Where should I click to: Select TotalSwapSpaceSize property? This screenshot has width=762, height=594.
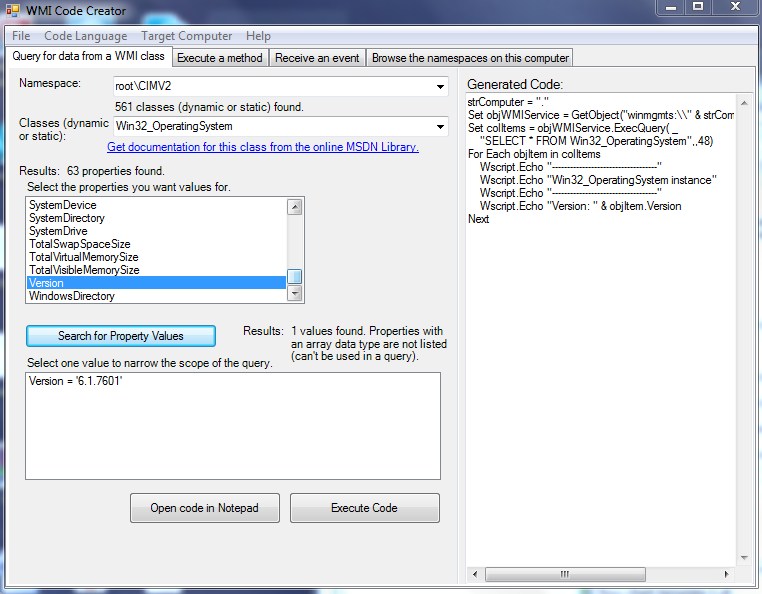tap(156, 244)
